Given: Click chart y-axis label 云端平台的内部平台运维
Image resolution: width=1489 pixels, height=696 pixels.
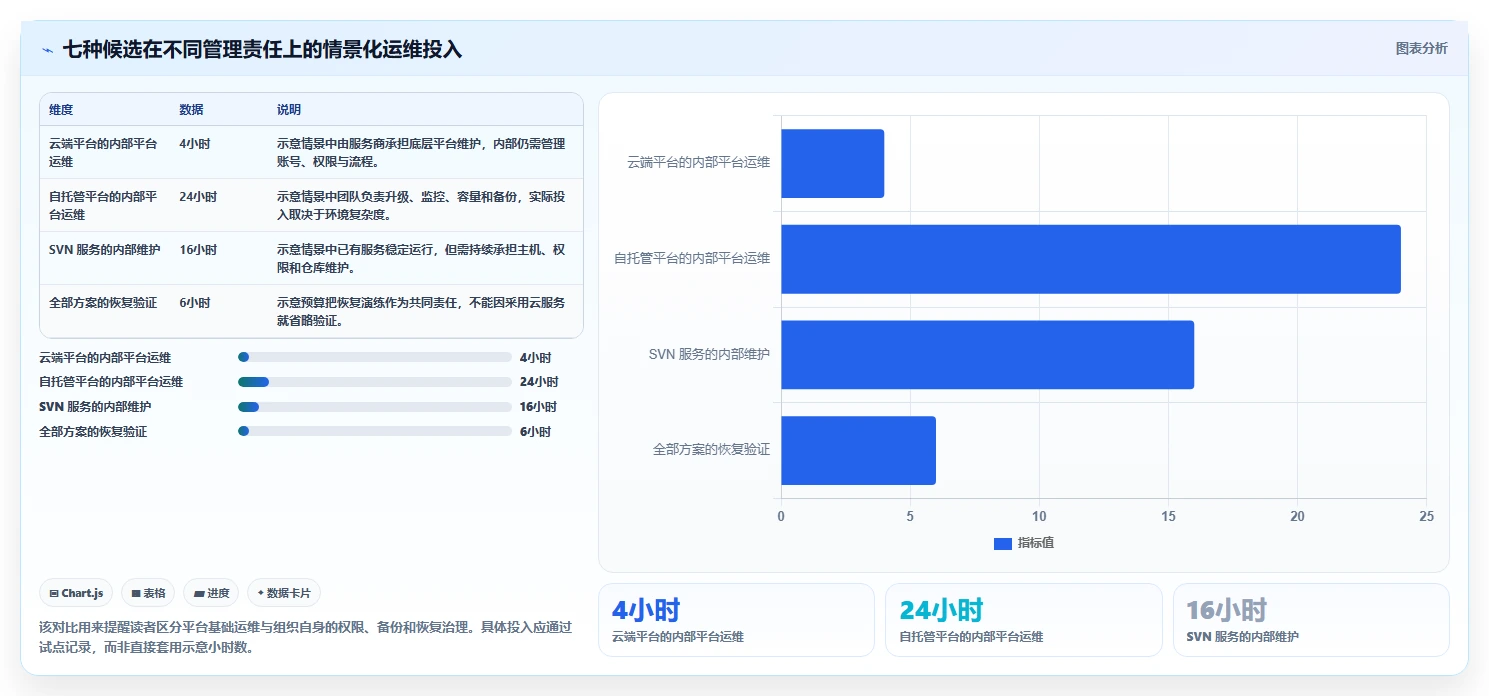Looking at the screenshot, I should (x=698, y=162).
